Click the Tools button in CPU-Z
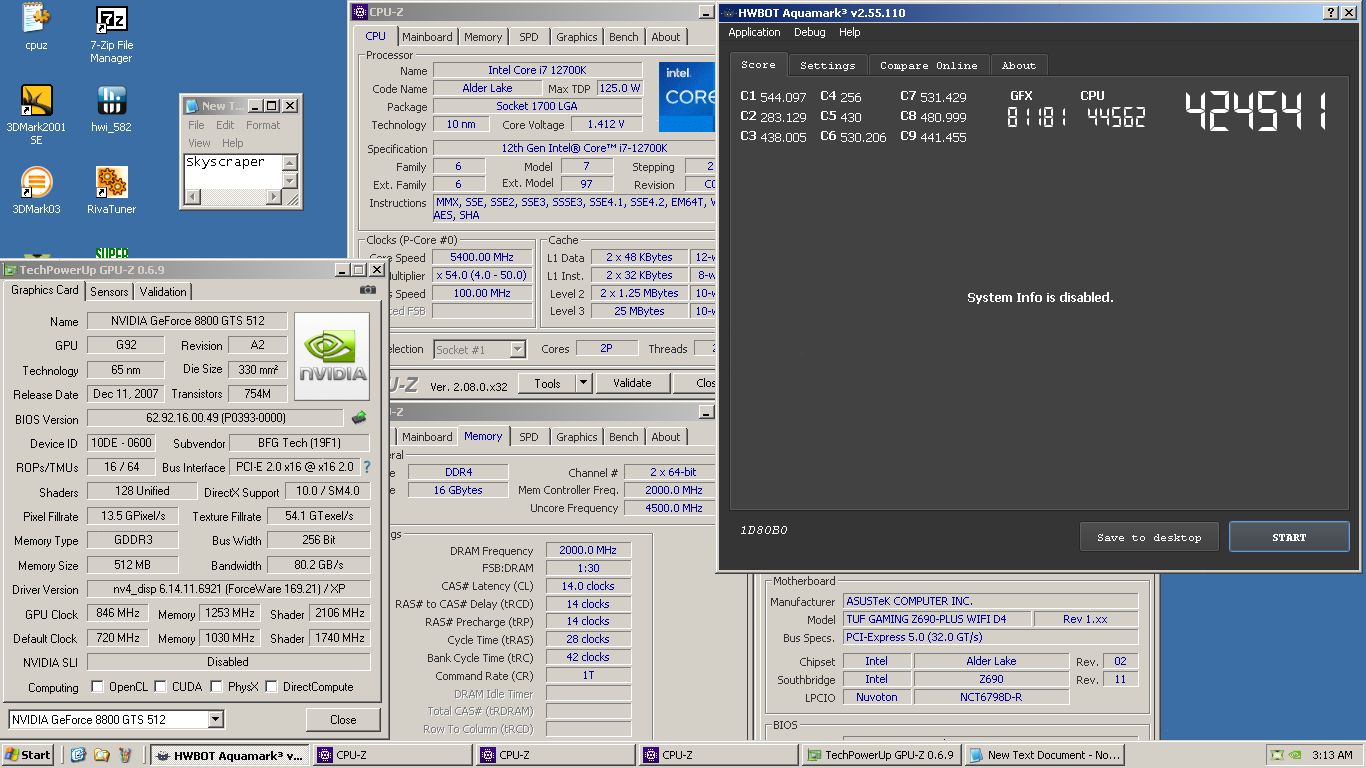The image size is (1366, 768). [x=547, y=383]
